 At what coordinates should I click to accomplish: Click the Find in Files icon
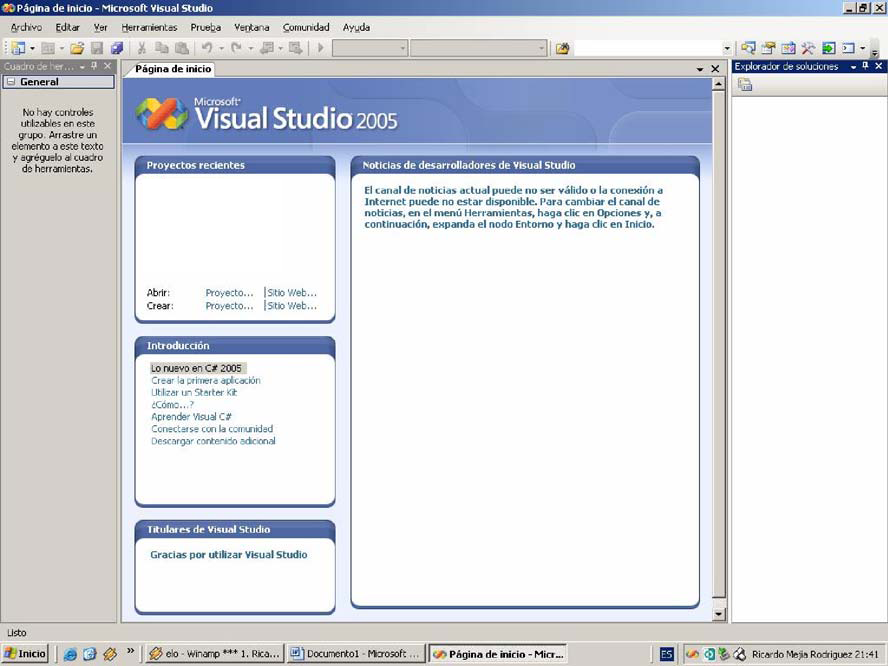562,49
